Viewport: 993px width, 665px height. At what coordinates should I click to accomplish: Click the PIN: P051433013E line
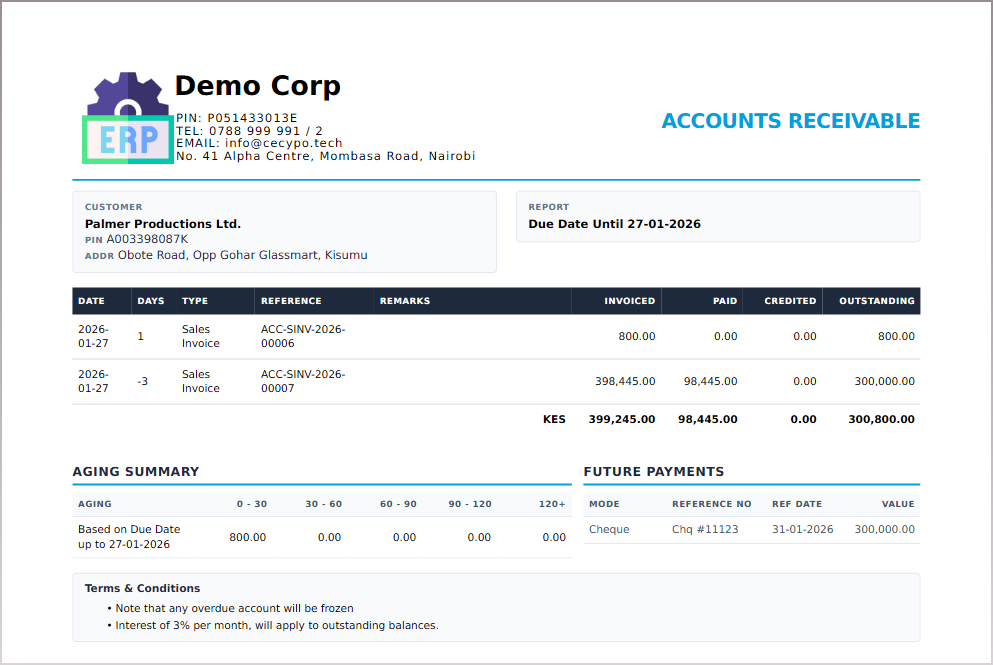pyautogui.click(x=237, y=118)
